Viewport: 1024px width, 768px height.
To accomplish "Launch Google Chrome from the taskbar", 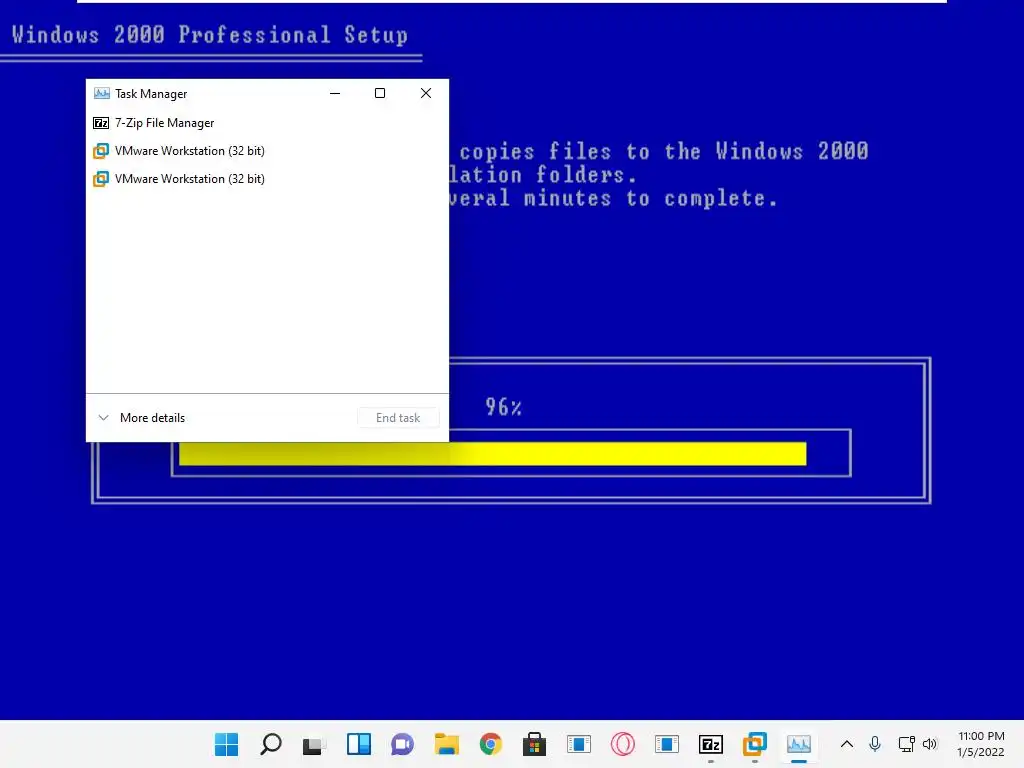I will (490, 744).
